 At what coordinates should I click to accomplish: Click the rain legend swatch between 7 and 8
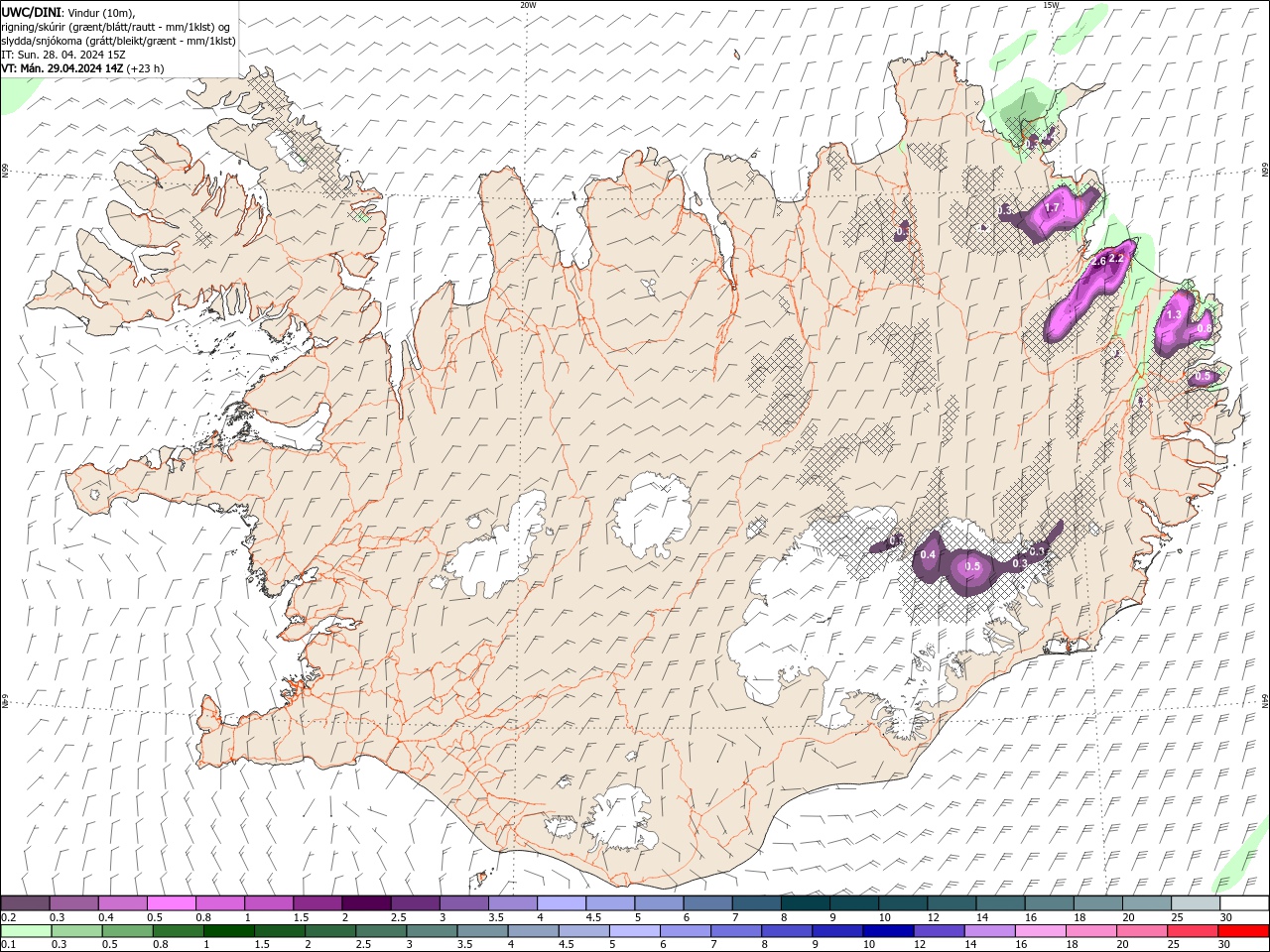[x=735, y=931]
